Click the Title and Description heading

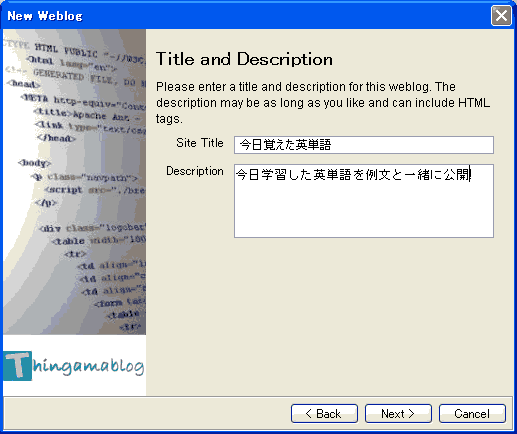pos(244,59)
